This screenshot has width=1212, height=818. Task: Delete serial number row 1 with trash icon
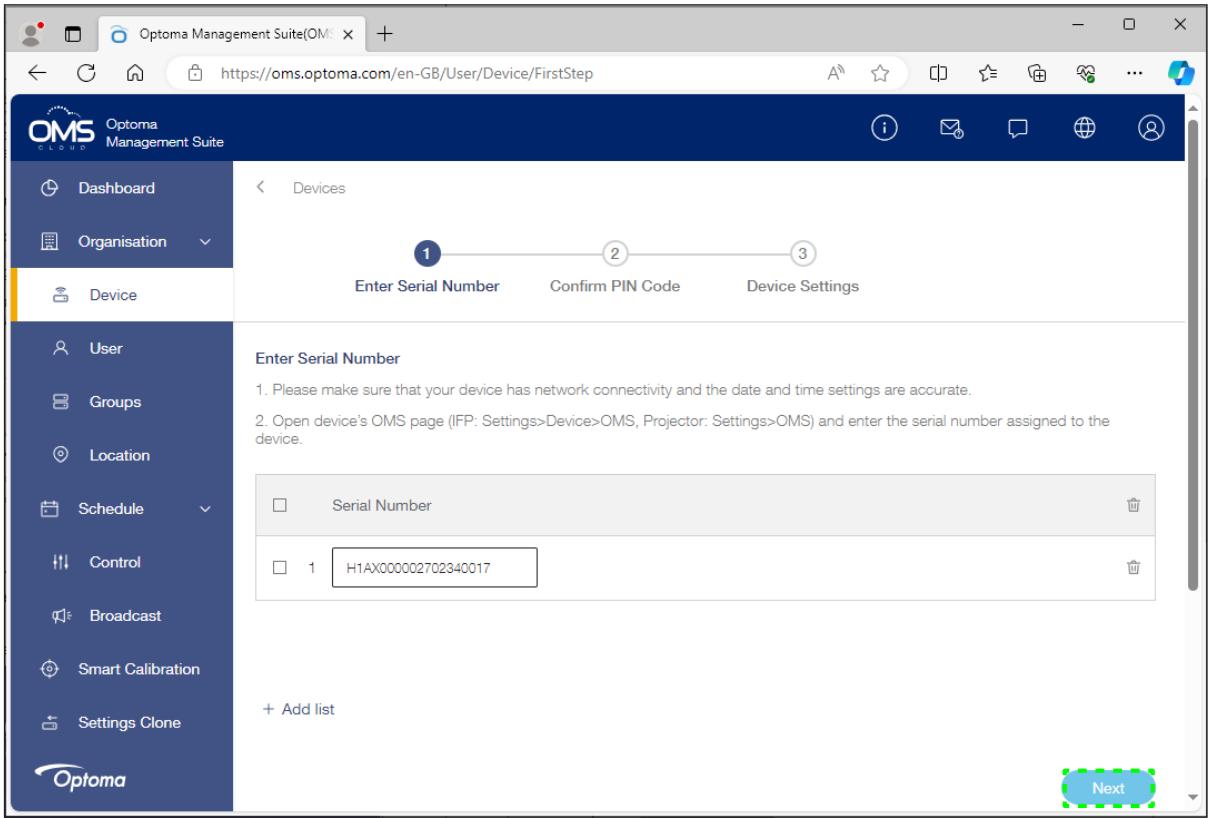pos(1133,568)
